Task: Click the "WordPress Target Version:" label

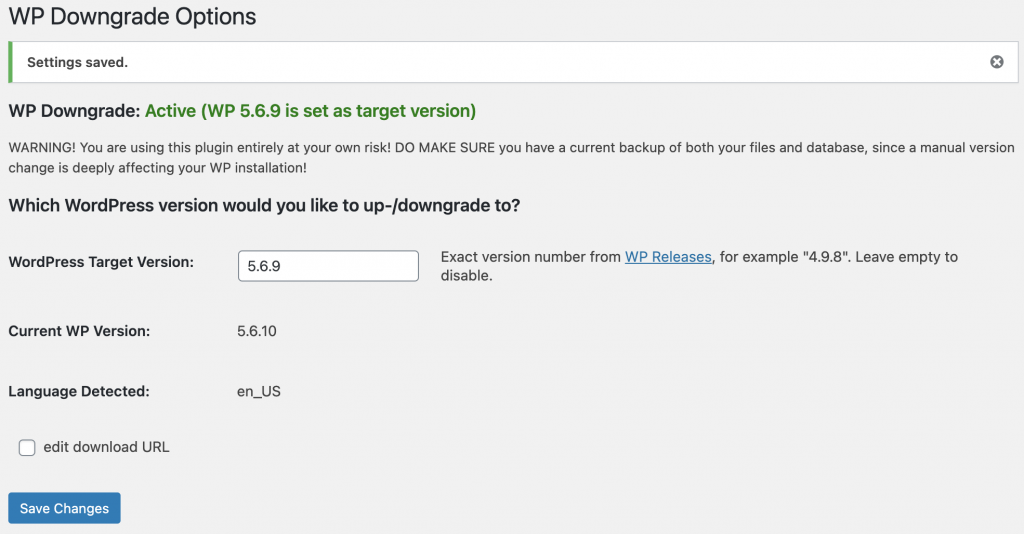Action: (x=101, y=262)
